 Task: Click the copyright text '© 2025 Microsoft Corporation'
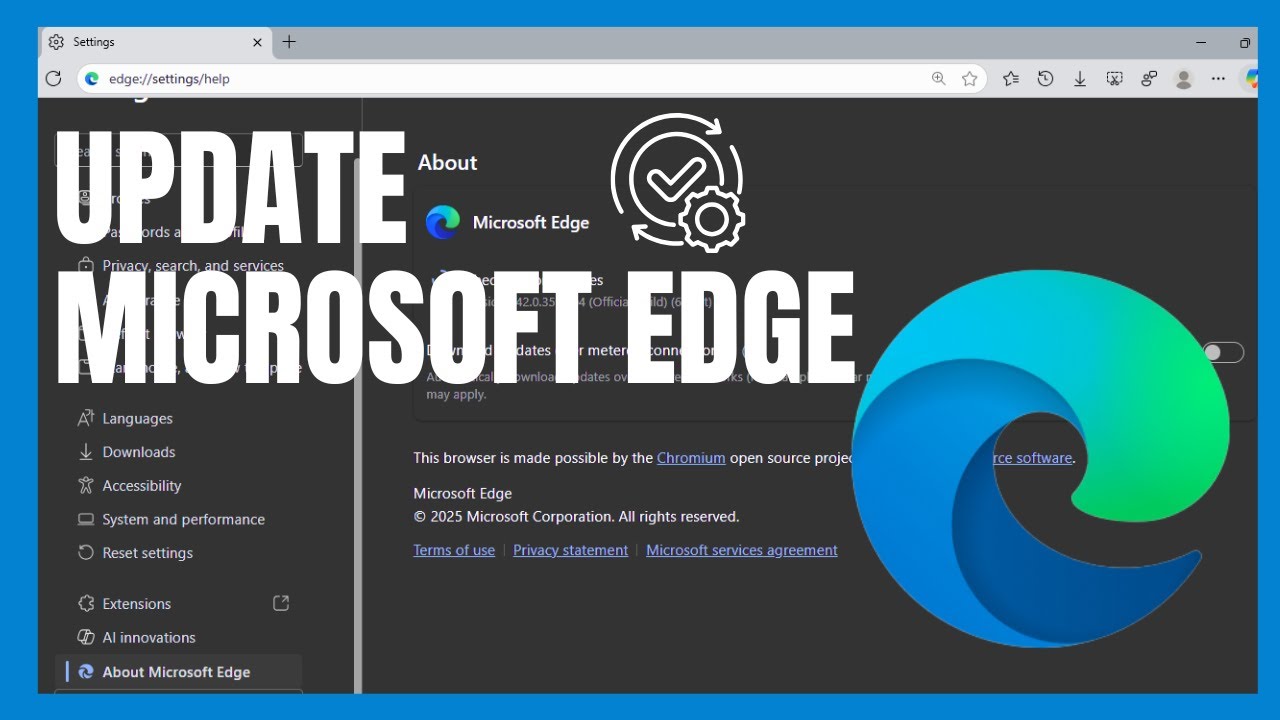[513, 517]
